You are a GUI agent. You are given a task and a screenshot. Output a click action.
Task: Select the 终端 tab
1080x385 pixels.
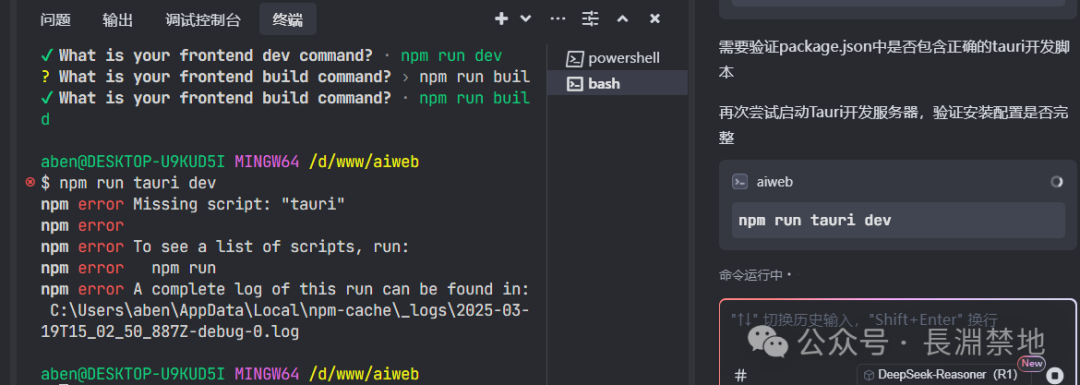(288, 20)
